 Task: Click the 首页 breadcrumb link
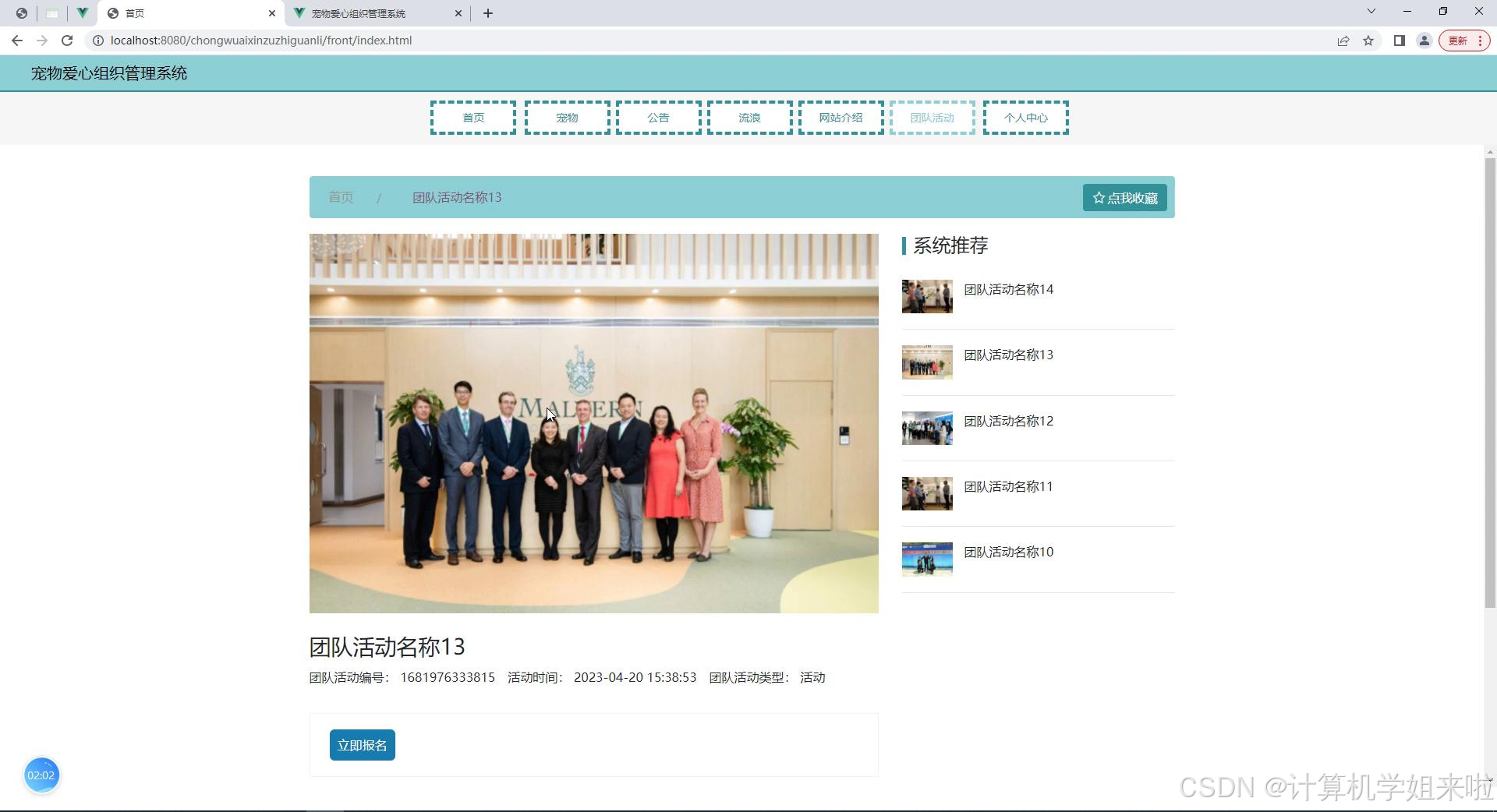click(341, 197)
